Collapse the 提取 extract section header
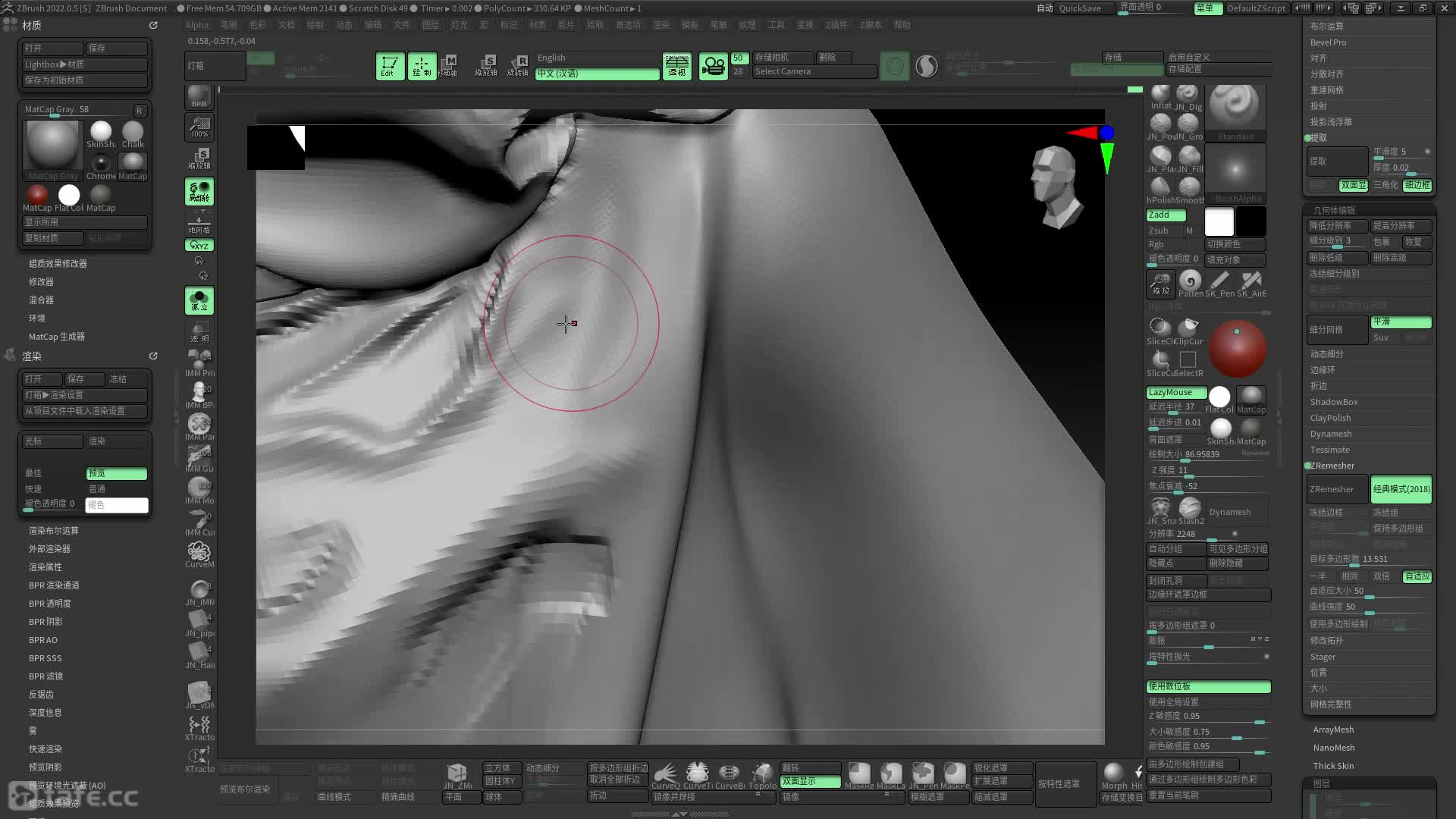Screen dimensions: 1456x819 [1319, 138]
